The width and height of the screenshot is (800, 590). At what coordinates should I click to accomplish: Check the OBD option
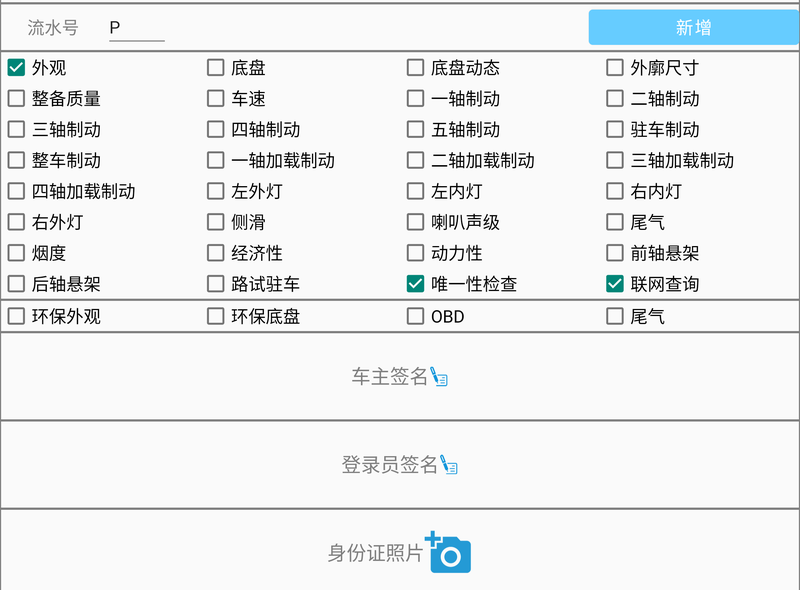click(415, 316)
